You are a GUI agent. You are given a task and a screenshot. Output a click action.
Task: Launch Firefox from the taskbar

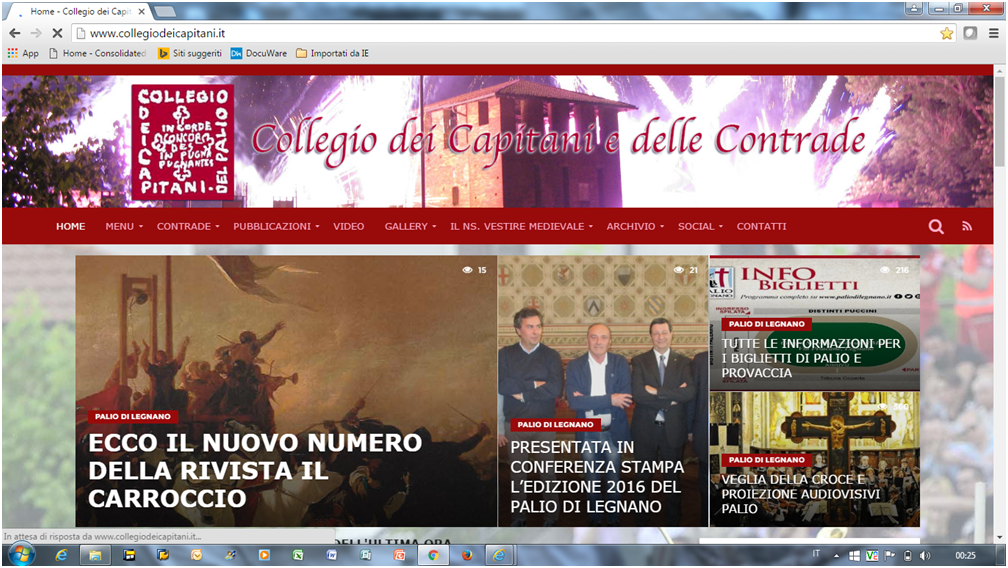467,555
